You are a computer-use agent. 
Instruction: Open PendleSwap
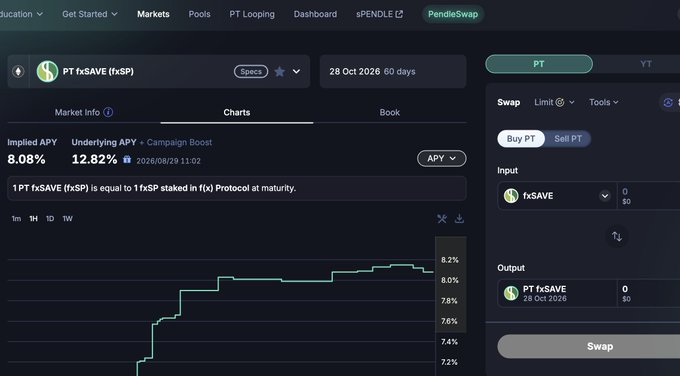453,14
